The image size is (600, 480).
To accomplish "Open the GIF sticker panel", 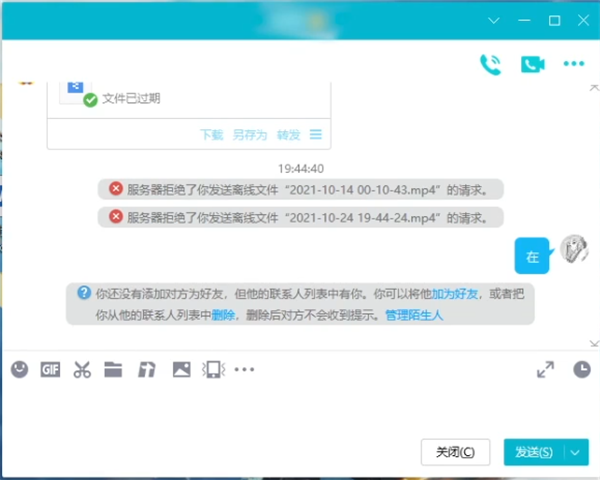I will 50,369.
